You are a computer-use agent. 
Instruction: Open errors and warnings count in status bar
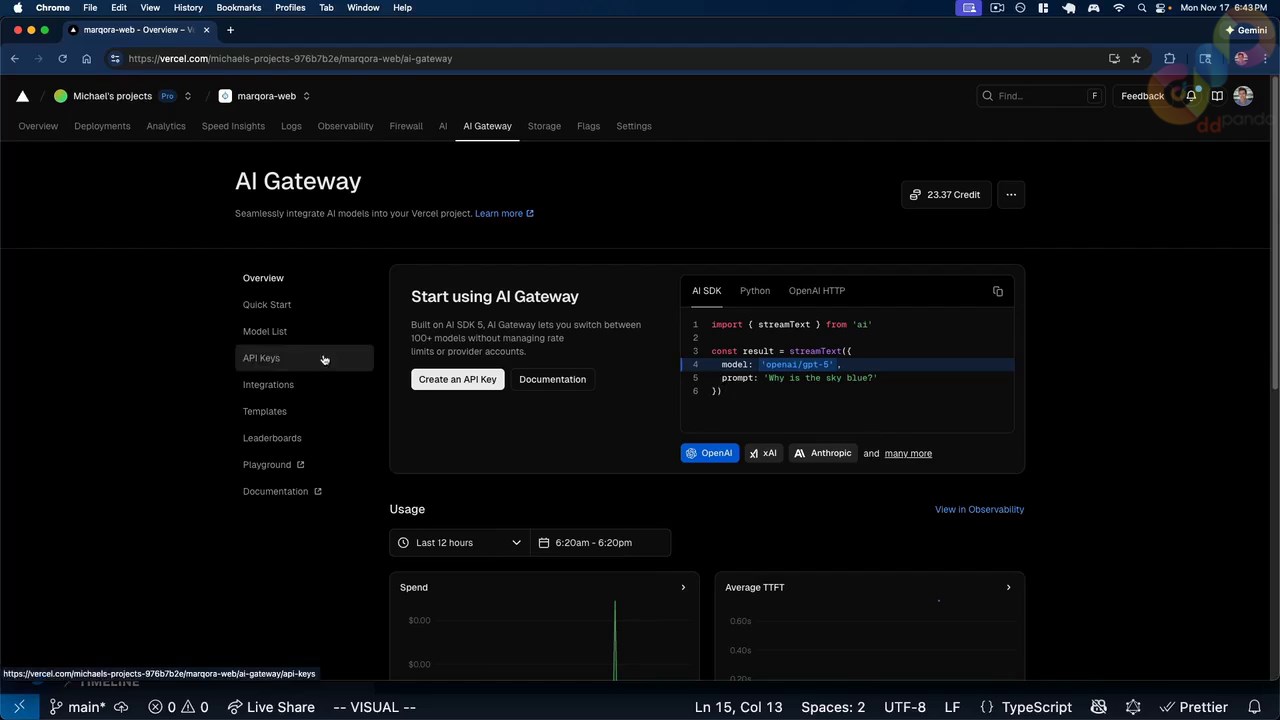coord(178,707)
